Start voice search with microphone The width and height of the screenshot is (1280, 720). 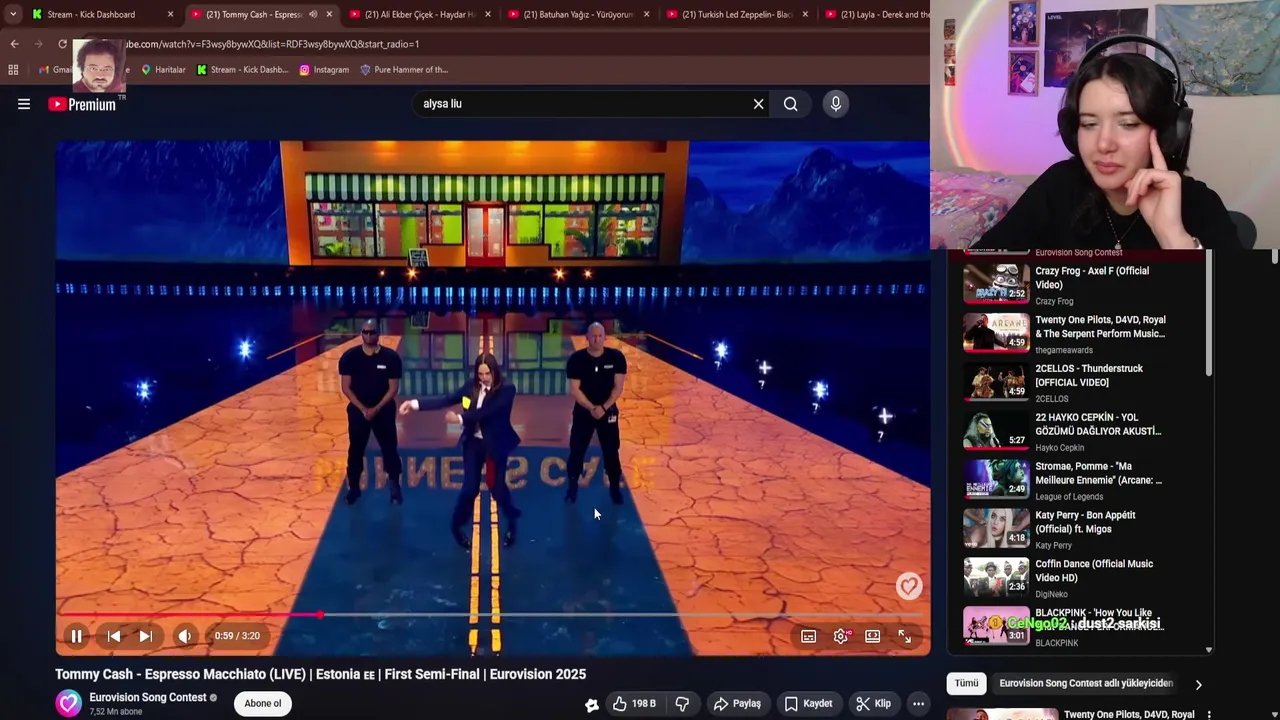point(836,104)
